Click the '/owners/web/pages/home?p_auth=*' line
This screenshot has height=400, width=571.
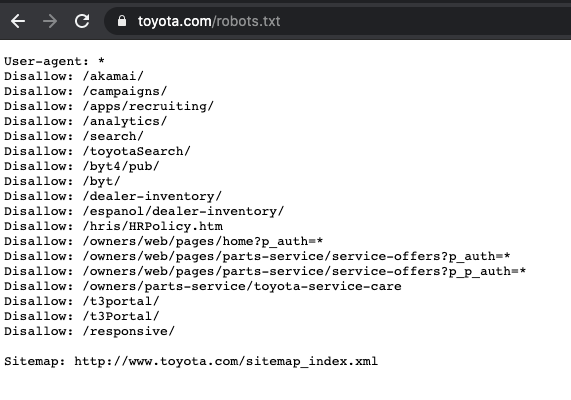[164, 241]
